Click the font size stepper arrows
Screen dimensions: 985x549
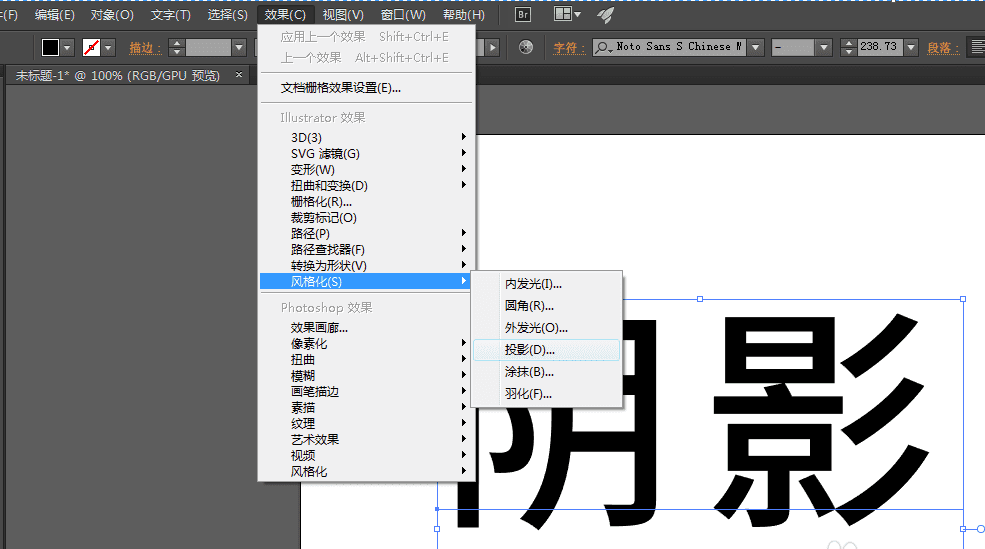click(849, 47)
